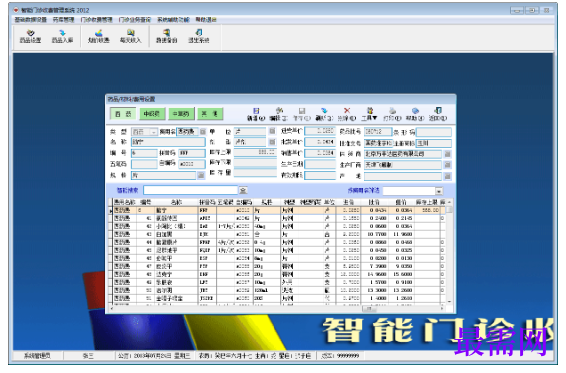Click the 五笔码 input field

click(144, 164)
